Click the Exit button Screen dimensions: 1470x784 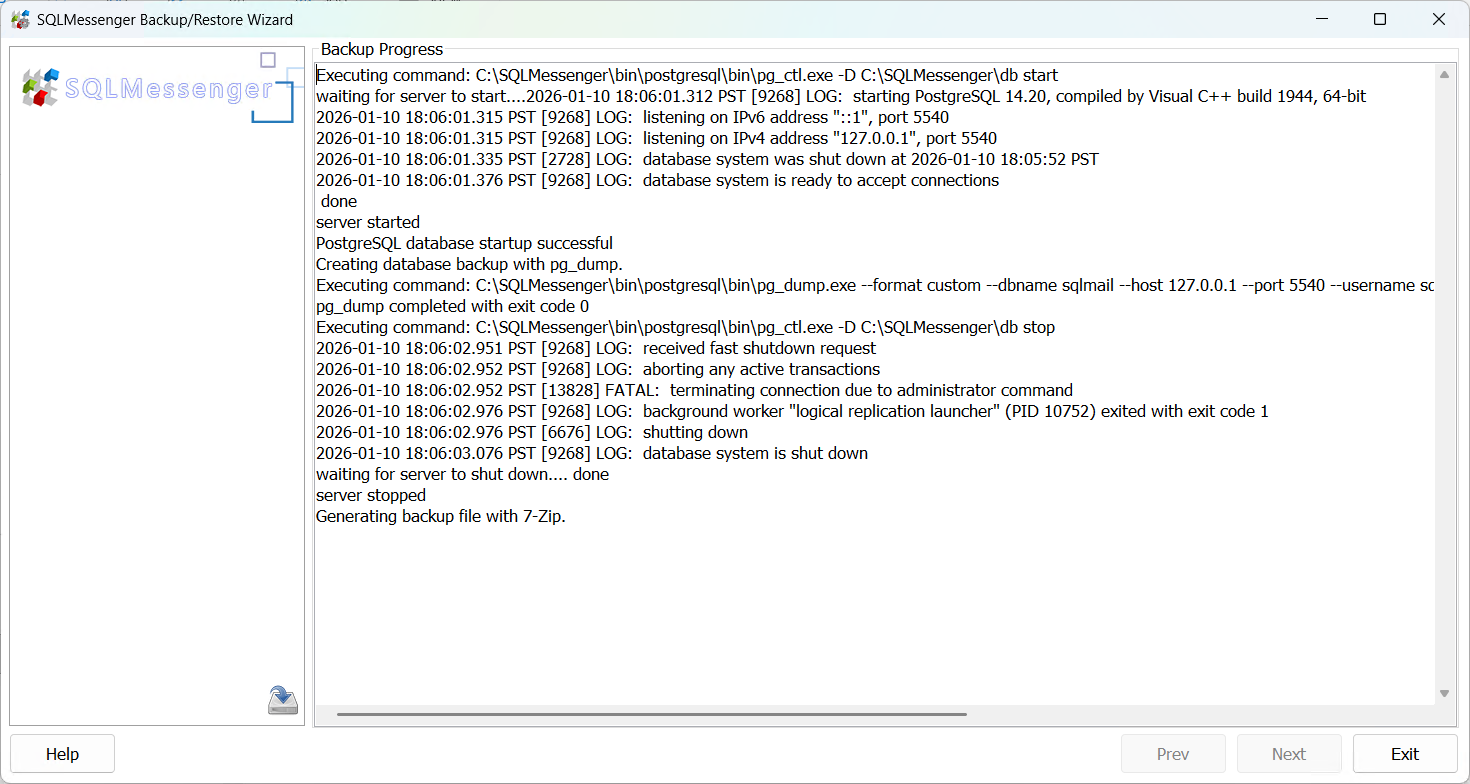tap(1405, 753)
